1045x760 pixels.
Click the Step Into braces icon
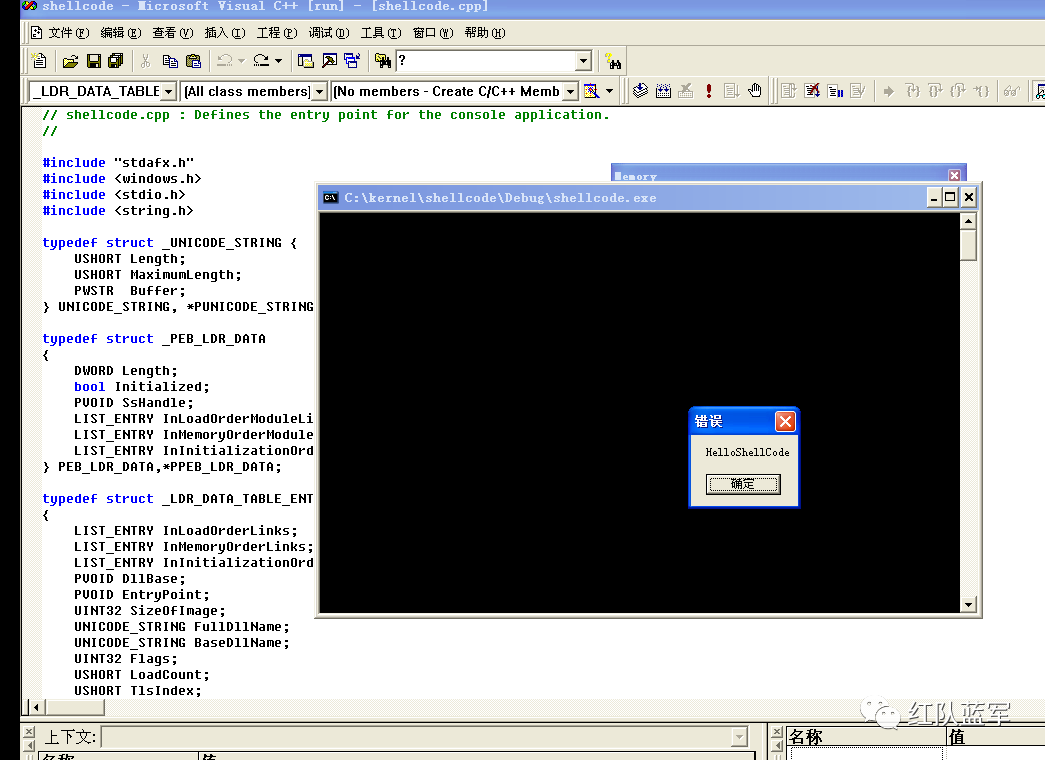(912, 91)
